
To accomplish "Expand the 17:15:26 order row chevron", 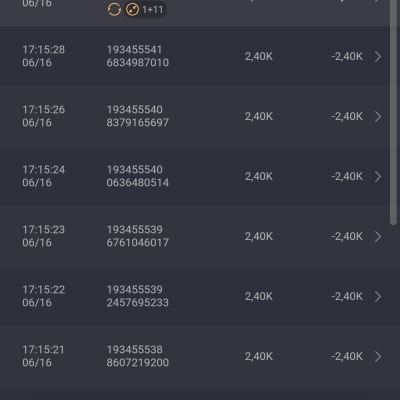I will (378, 117).
